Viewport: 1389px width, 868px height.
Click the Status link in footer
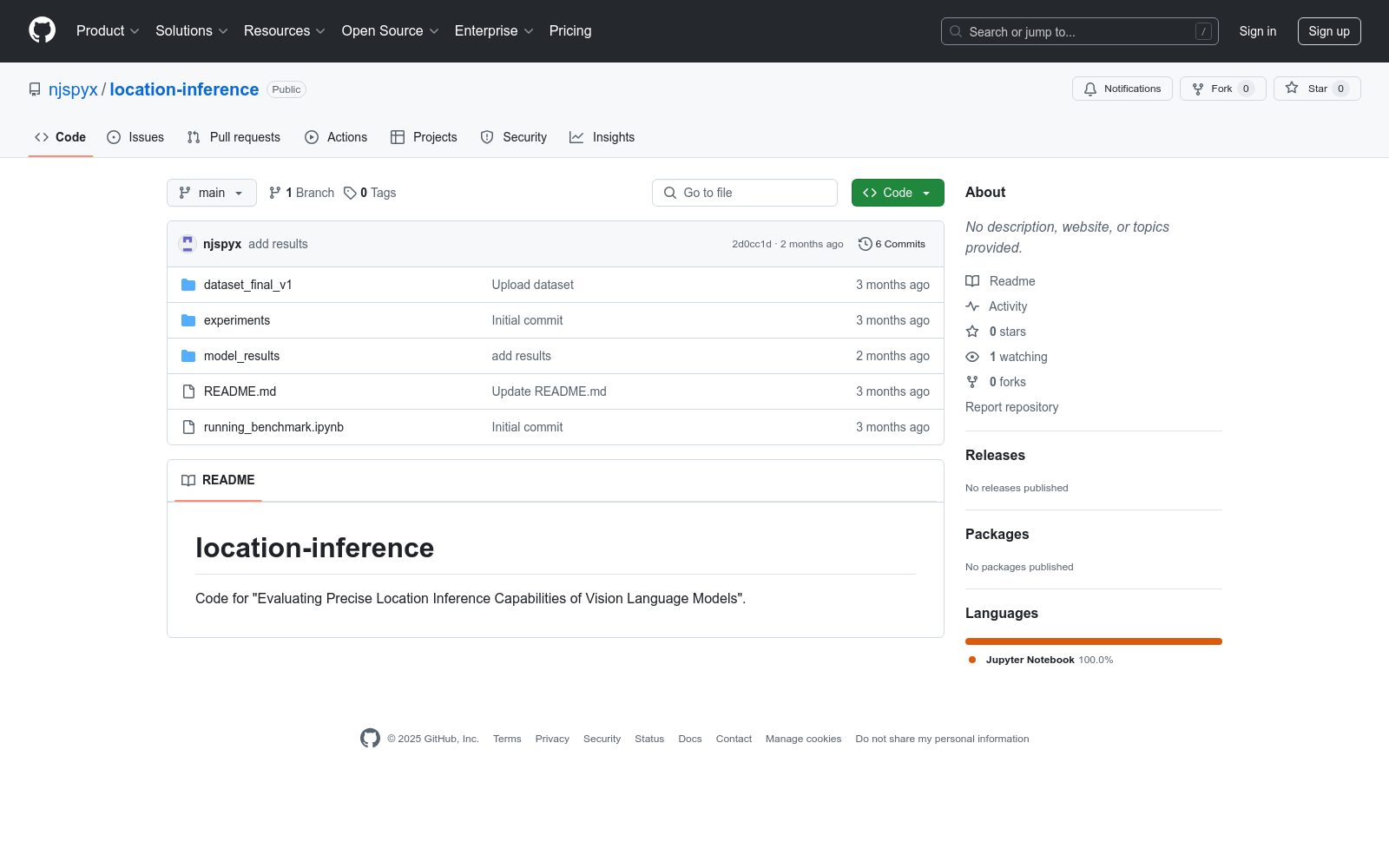pos(649,739)
